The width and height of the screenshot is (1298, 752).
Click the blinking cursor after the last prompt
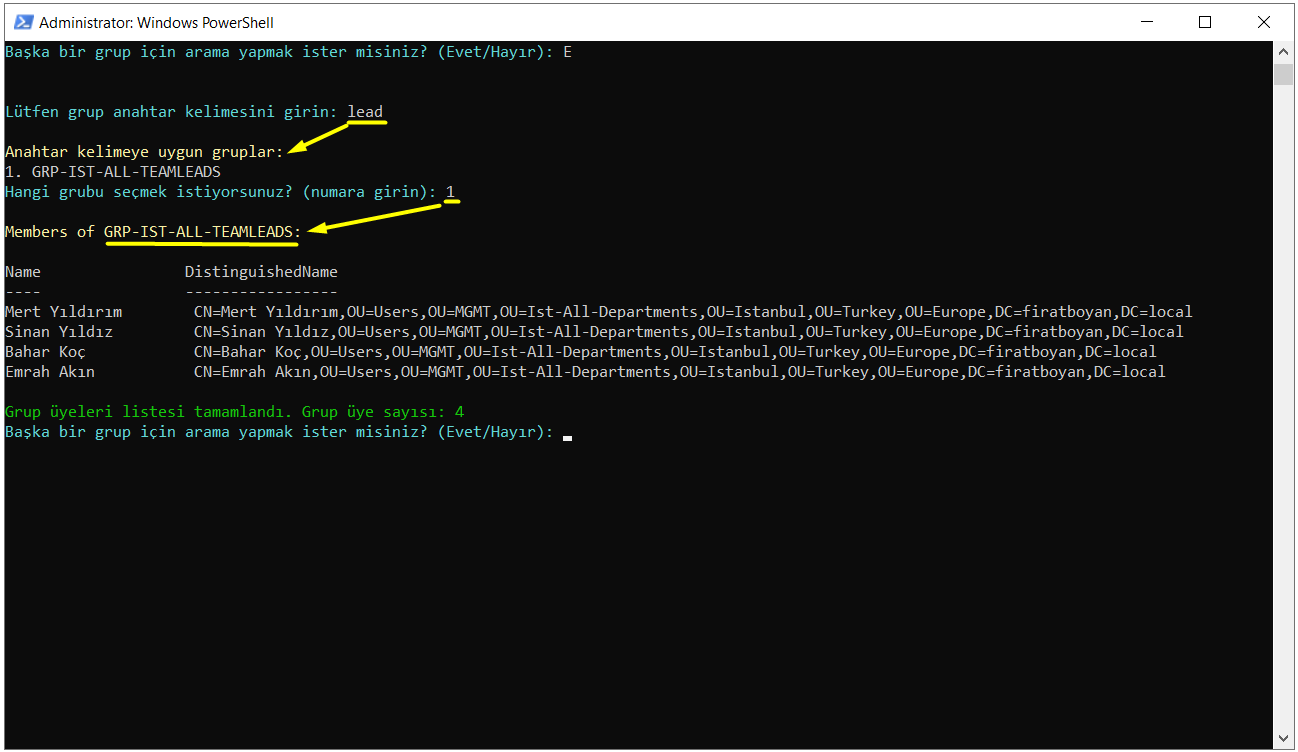pos(567,436)
